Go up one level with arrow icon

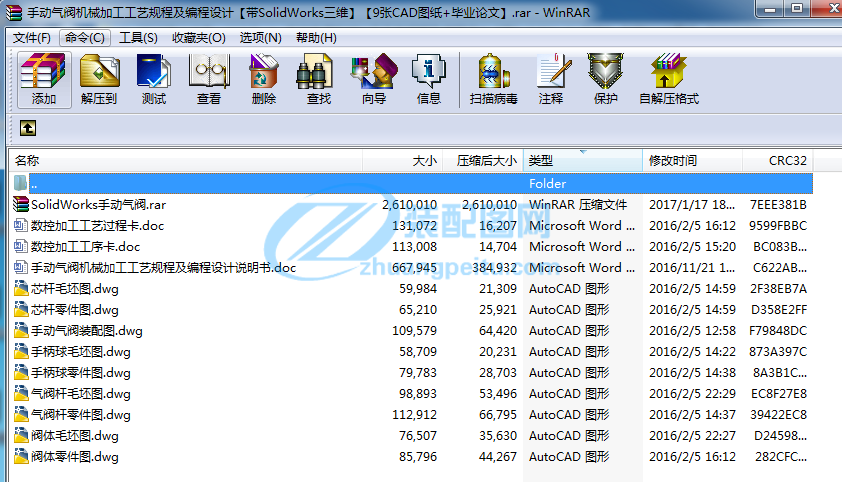(x=28, y=128)
